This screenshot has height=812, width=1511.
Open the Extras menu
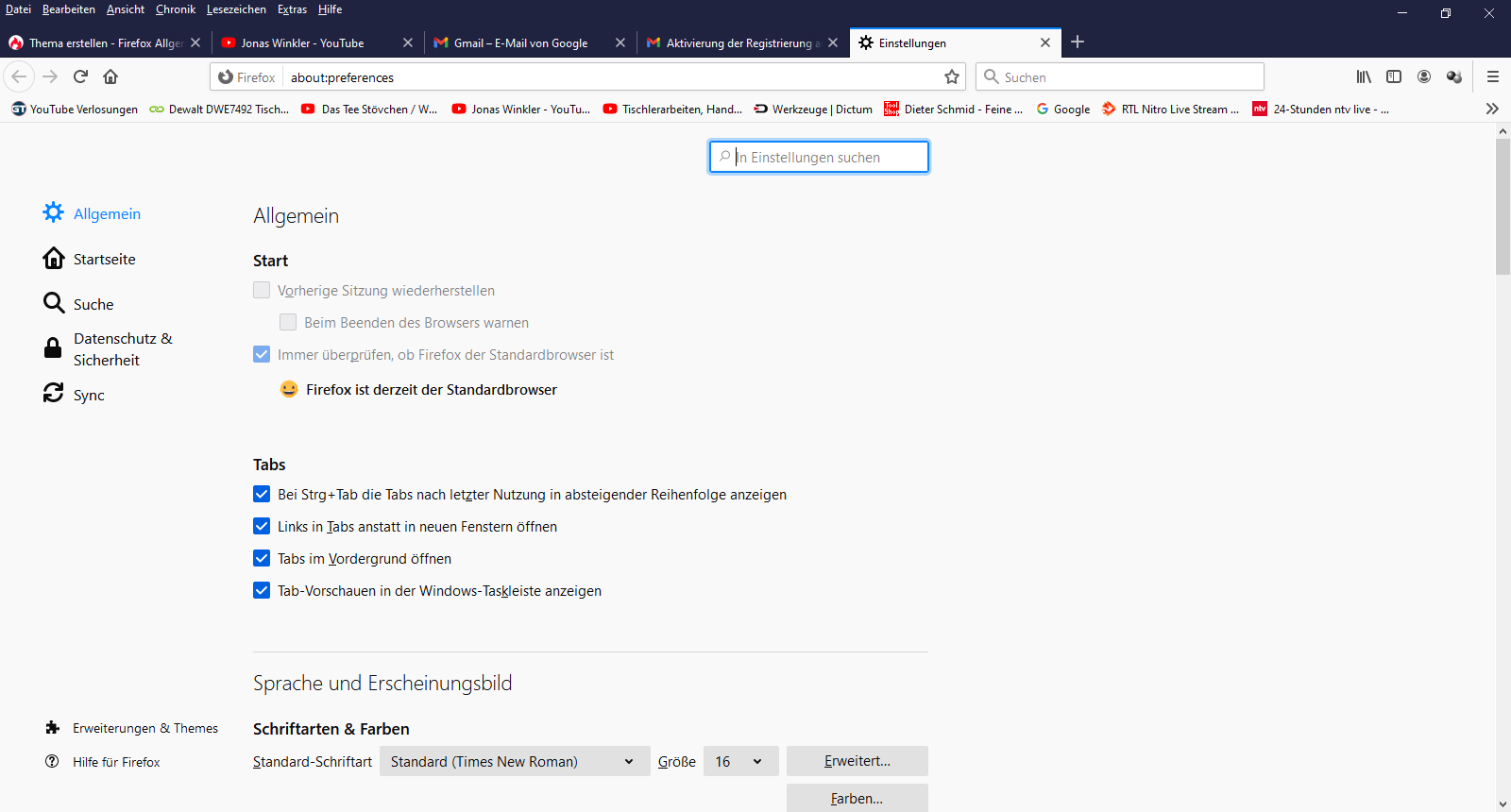292,9
